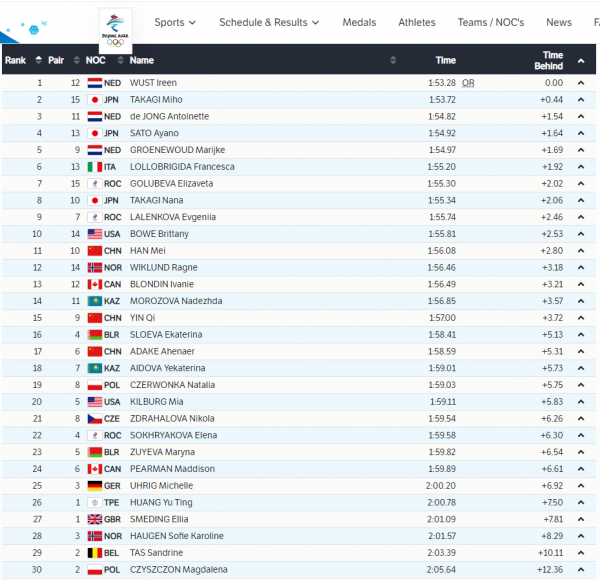Expand details for TAKAGI Miho row
600x581 pixels.
pos(581,100)
